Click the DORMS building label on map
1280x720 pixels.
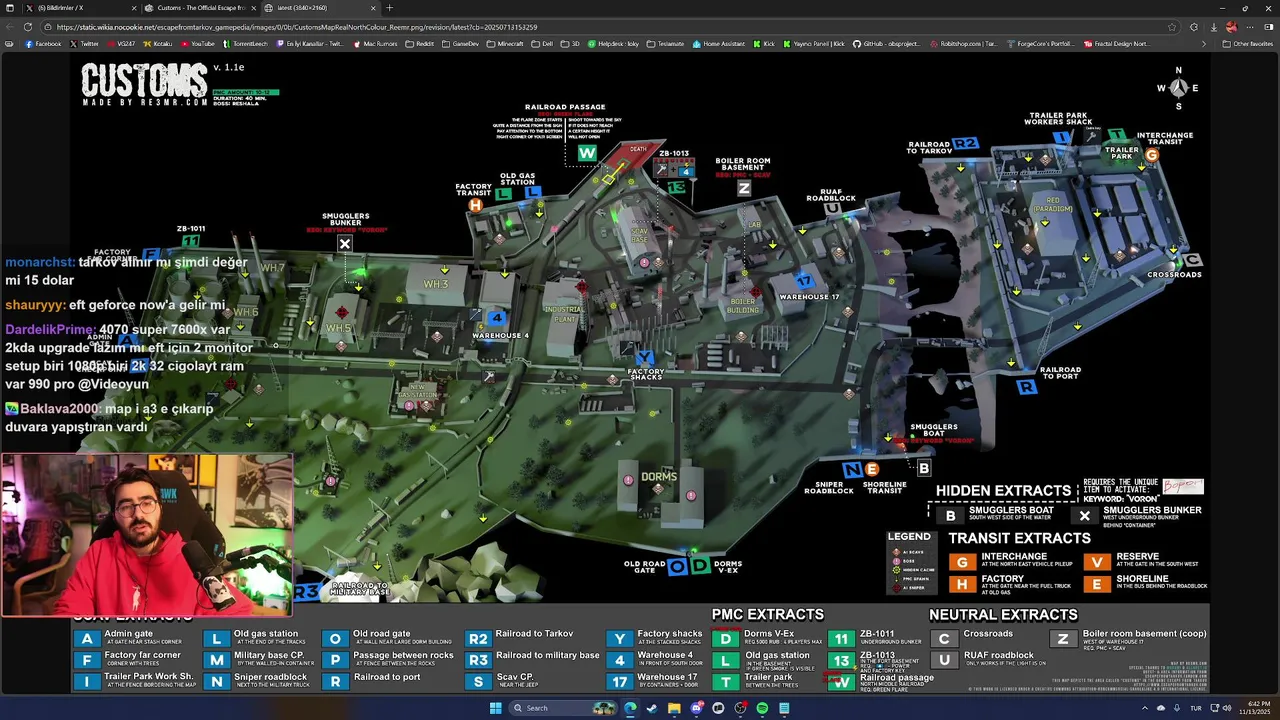tap(659, 477)
